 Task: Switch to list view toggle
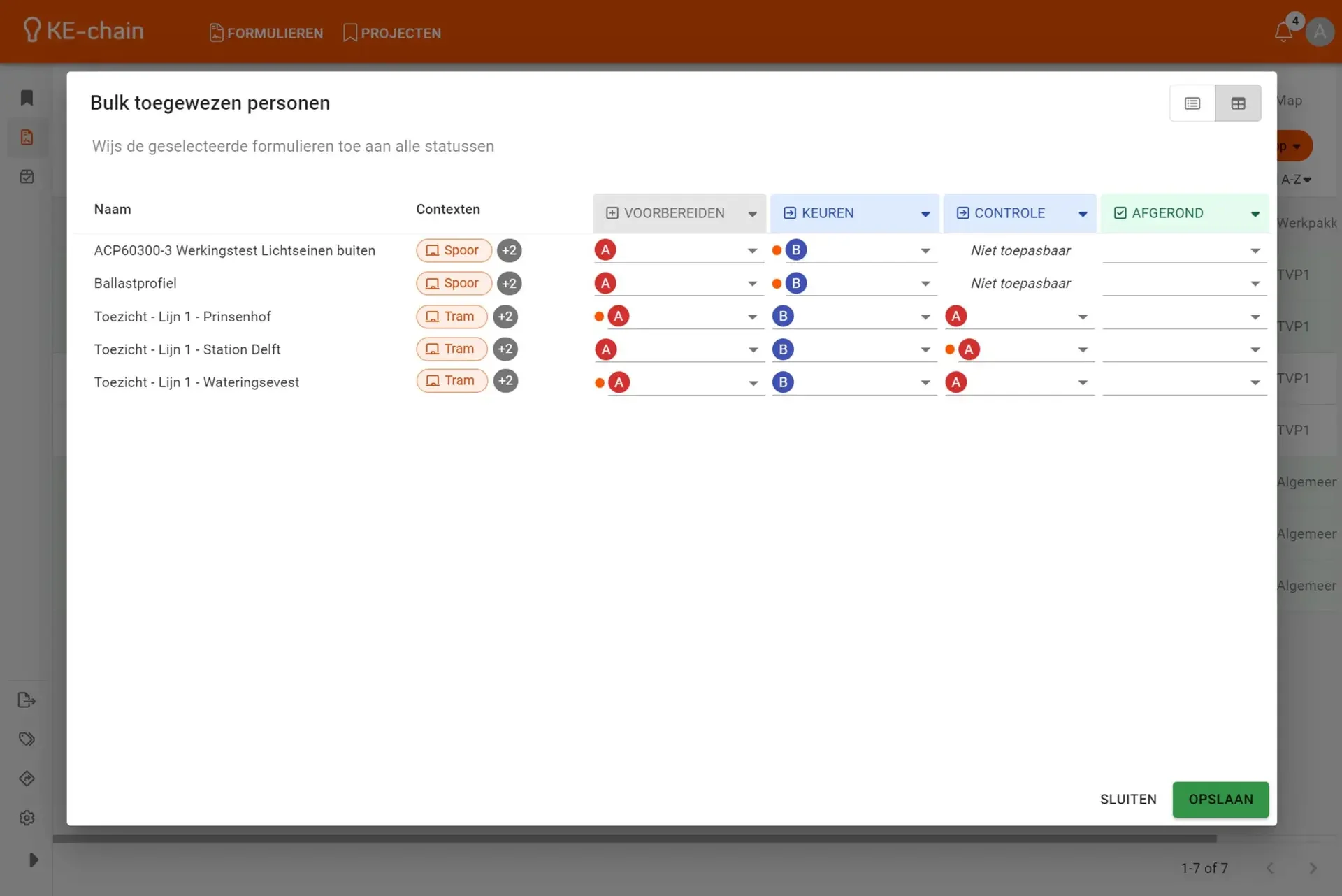(x=1192, y=103)
